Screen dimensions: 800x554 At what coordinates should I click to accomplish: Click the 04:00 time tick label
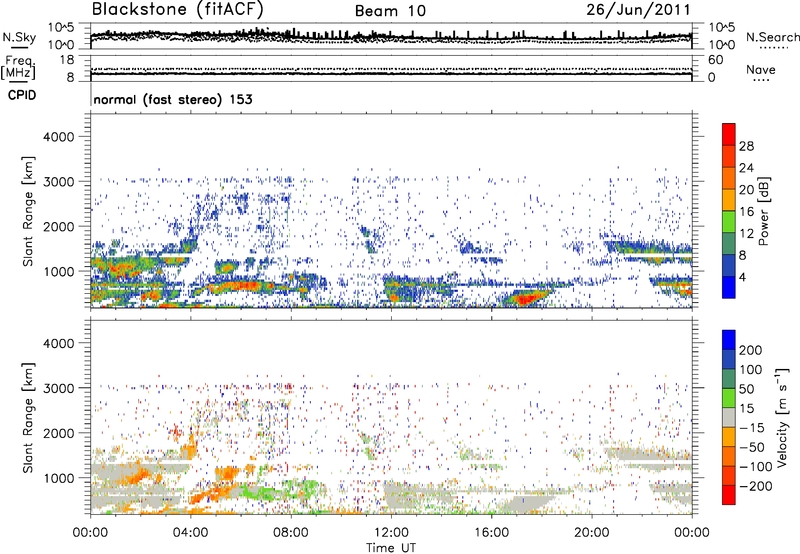tap(190, 533)
